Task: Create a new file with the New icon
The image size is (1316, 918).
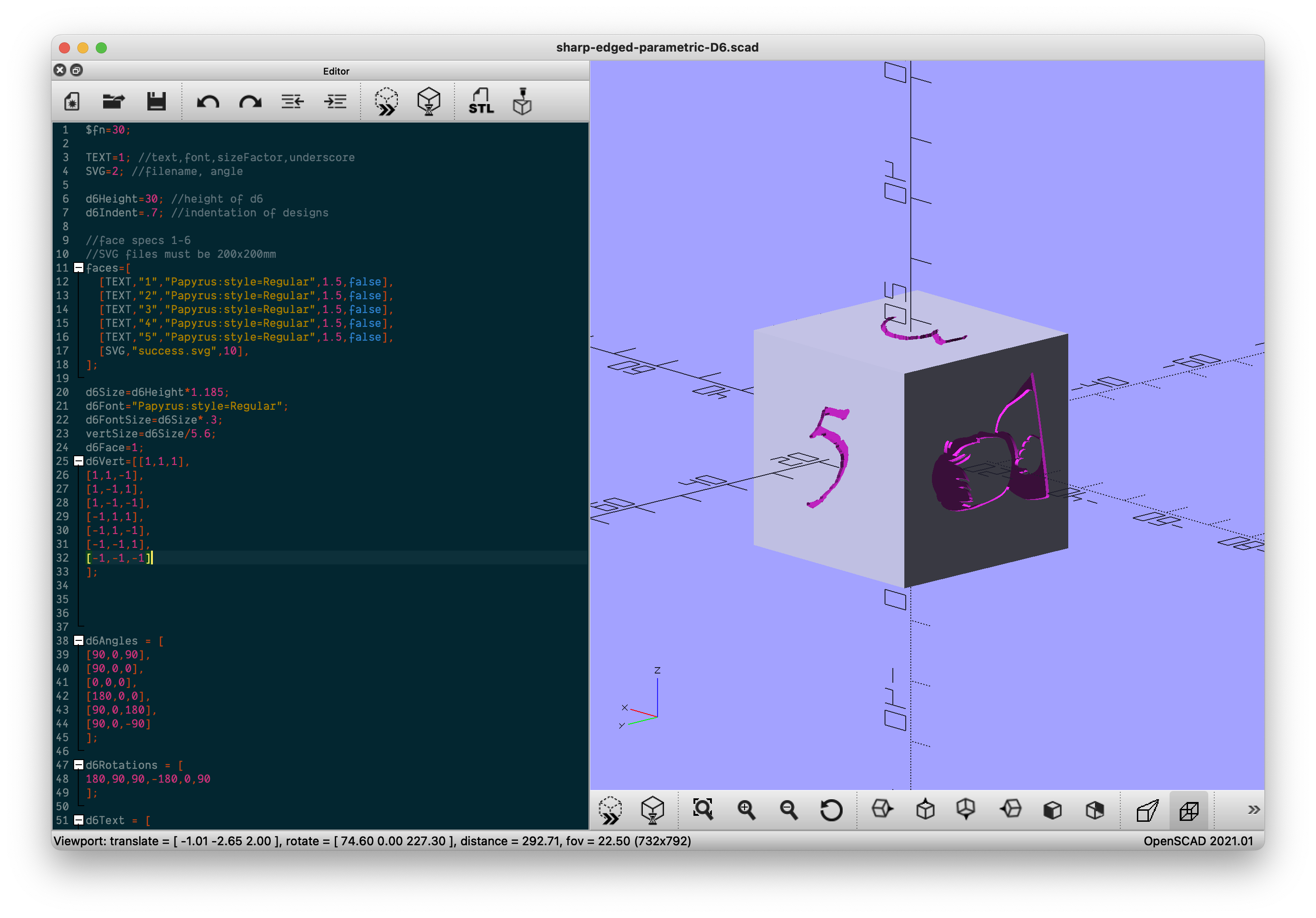Action: tap(72, 102)
